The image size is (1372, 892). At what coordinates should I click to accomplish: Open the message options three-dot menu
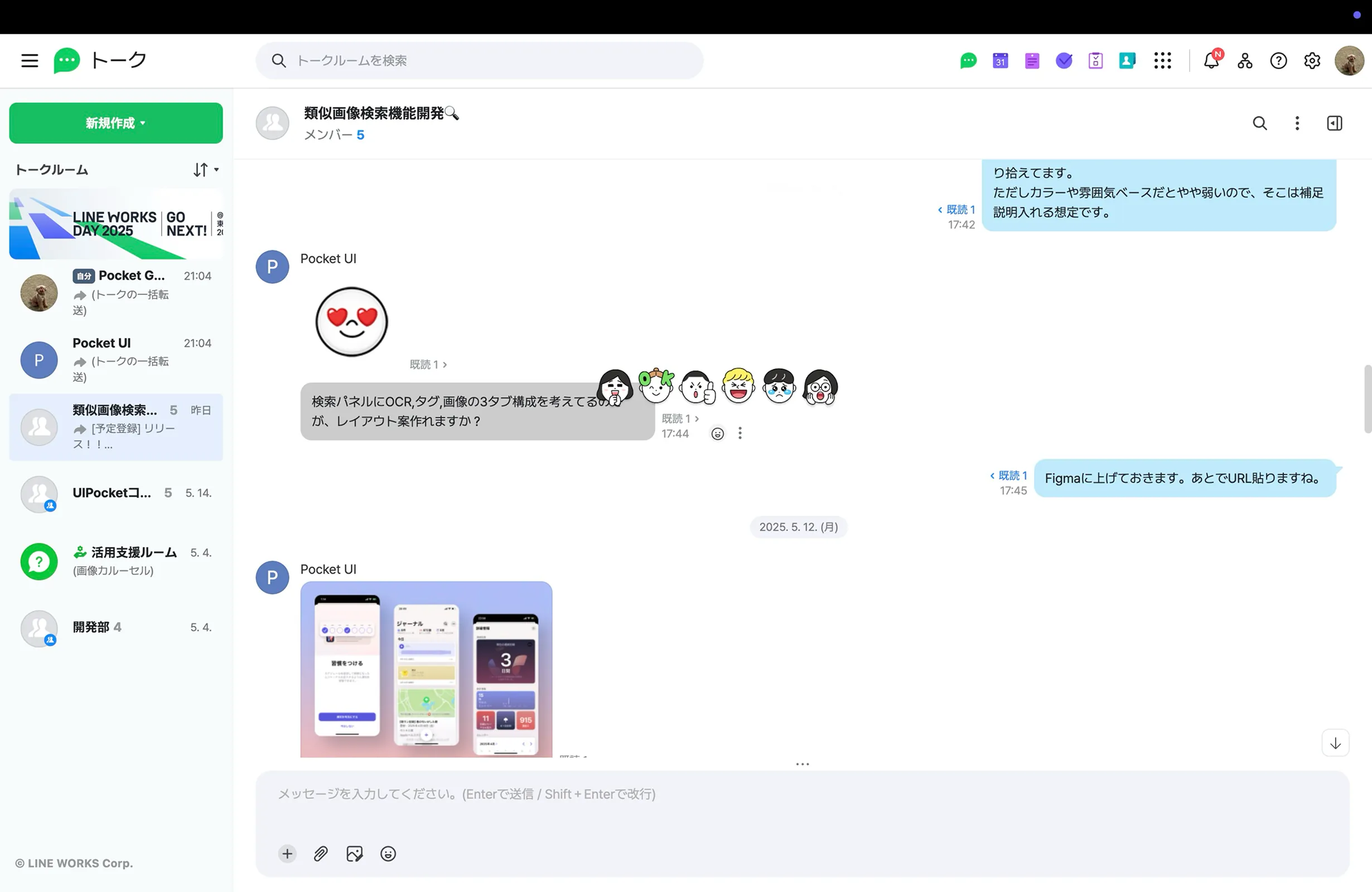click(740, 433)
